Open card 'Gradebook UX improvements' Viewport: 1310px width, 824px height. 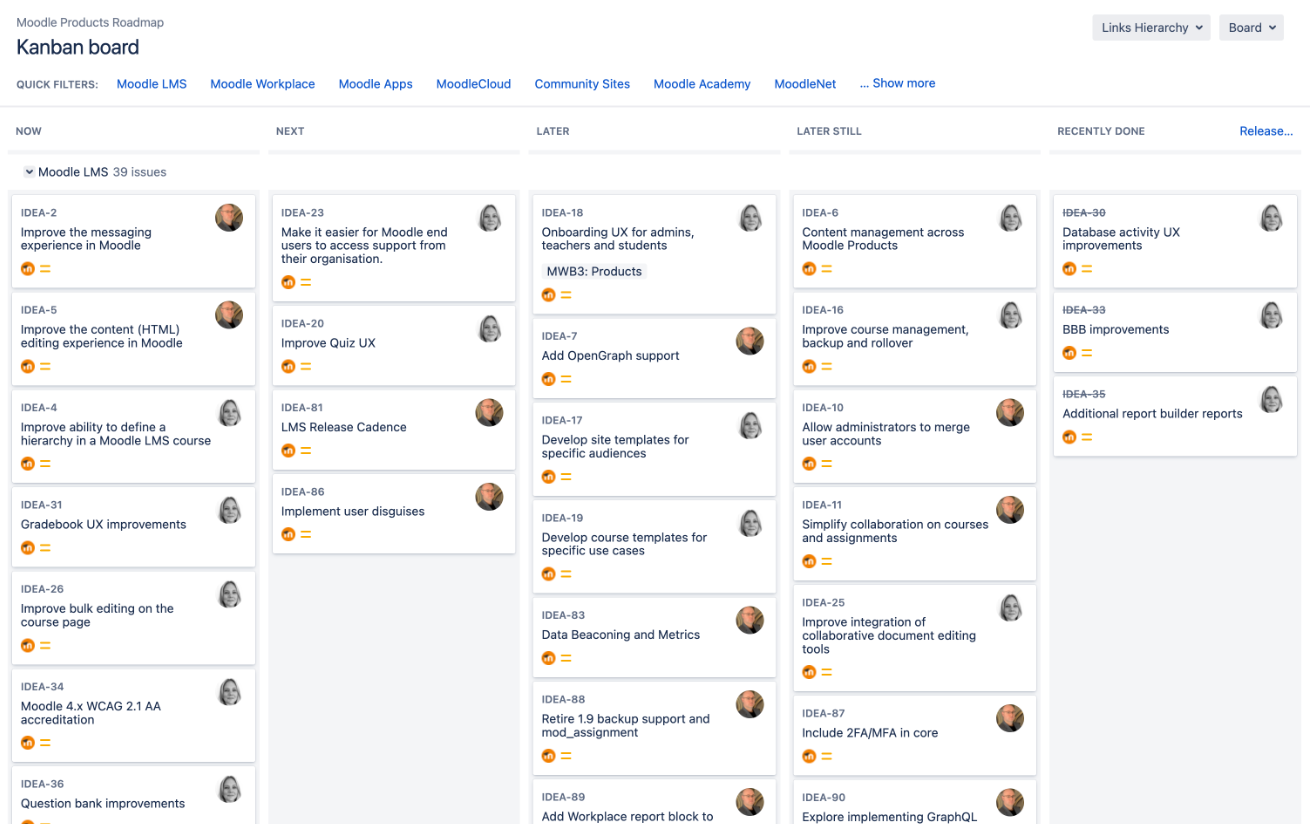(x=134, y=527)
